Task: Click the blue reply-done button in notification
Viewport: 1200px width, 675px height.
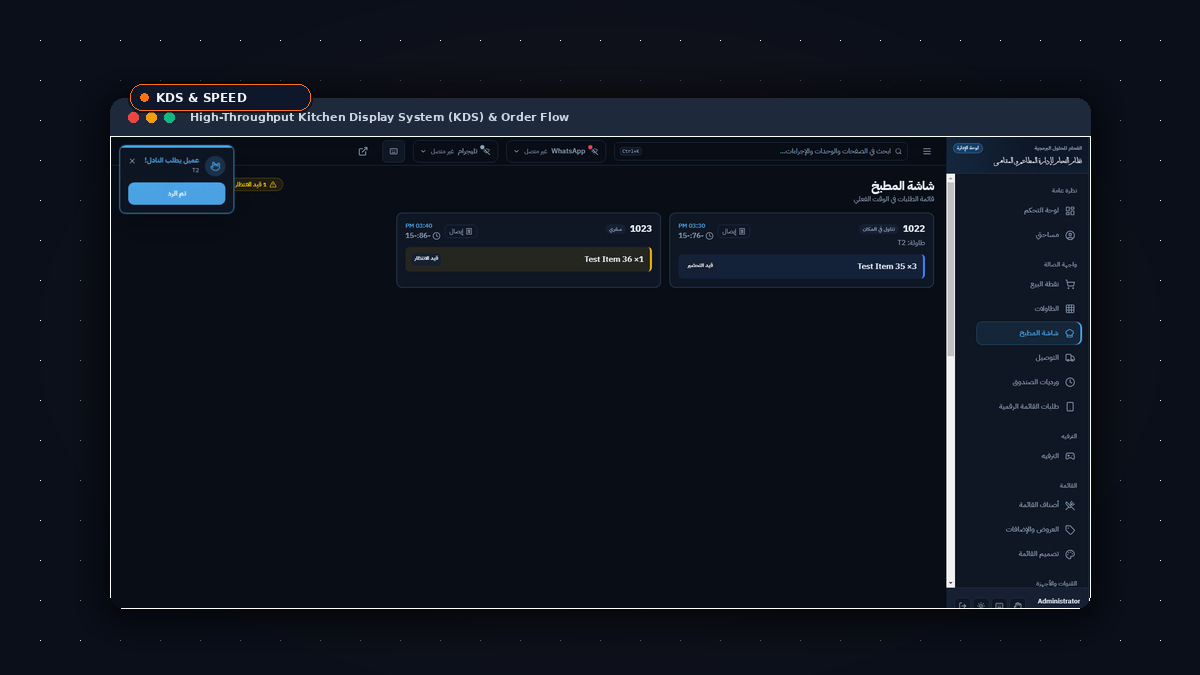Action: click(177, 193)
